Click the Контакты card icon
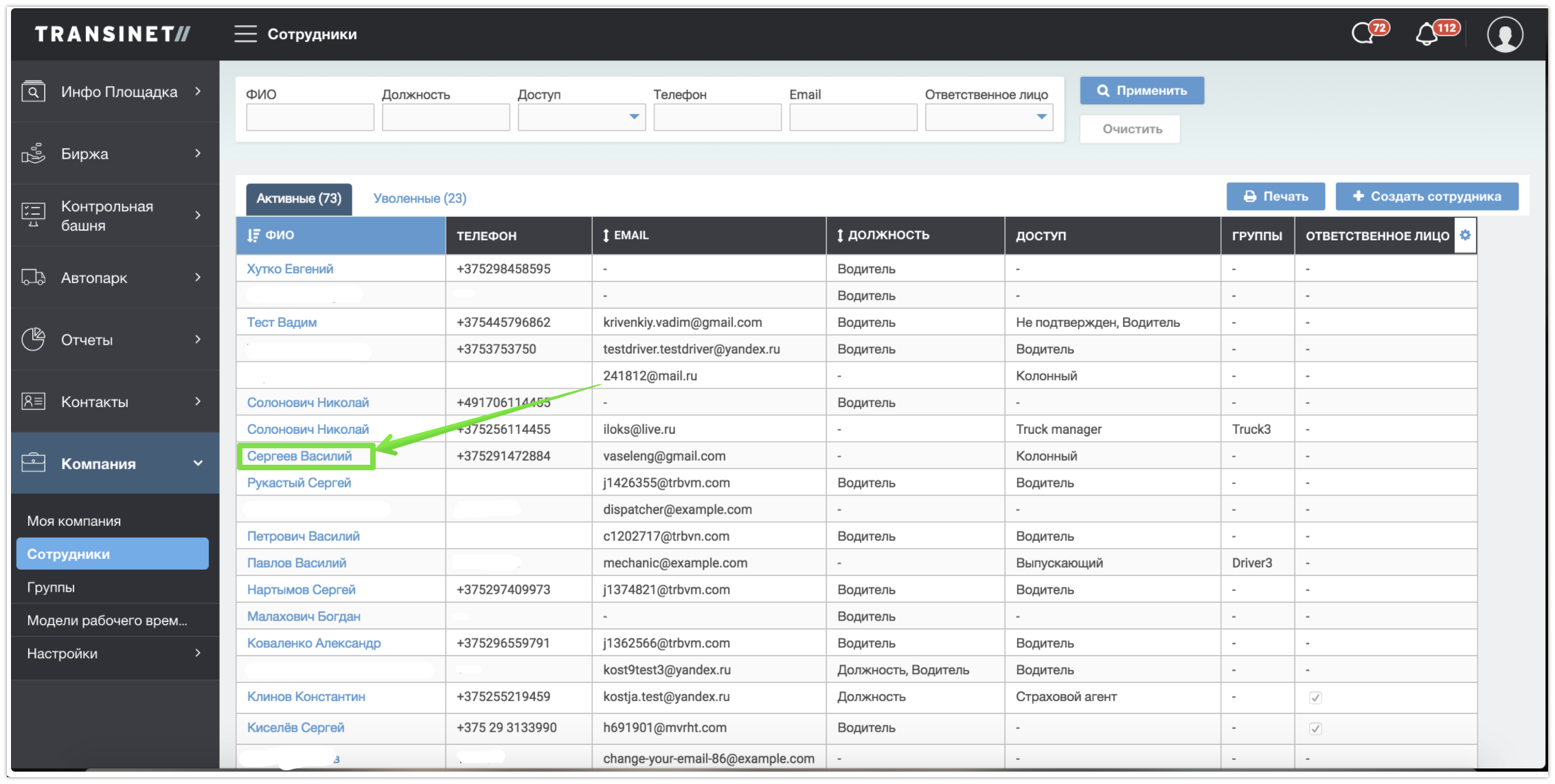Image resolution: width=1555 pixels, height=784 pixels. point(33,401)
